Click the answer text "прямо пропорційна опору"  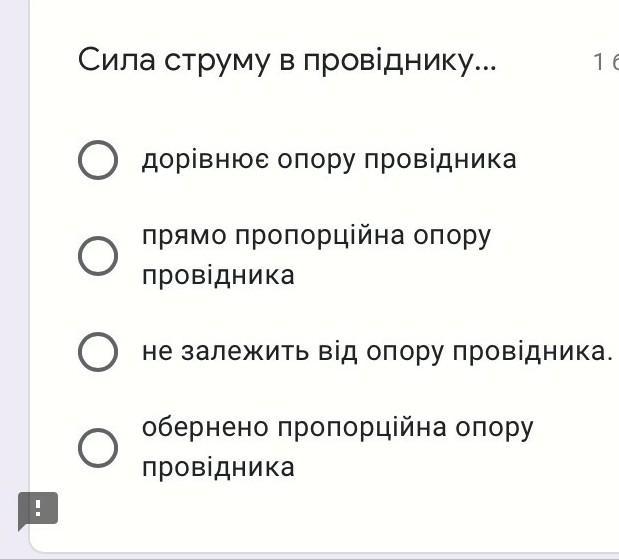coord(316,237)
